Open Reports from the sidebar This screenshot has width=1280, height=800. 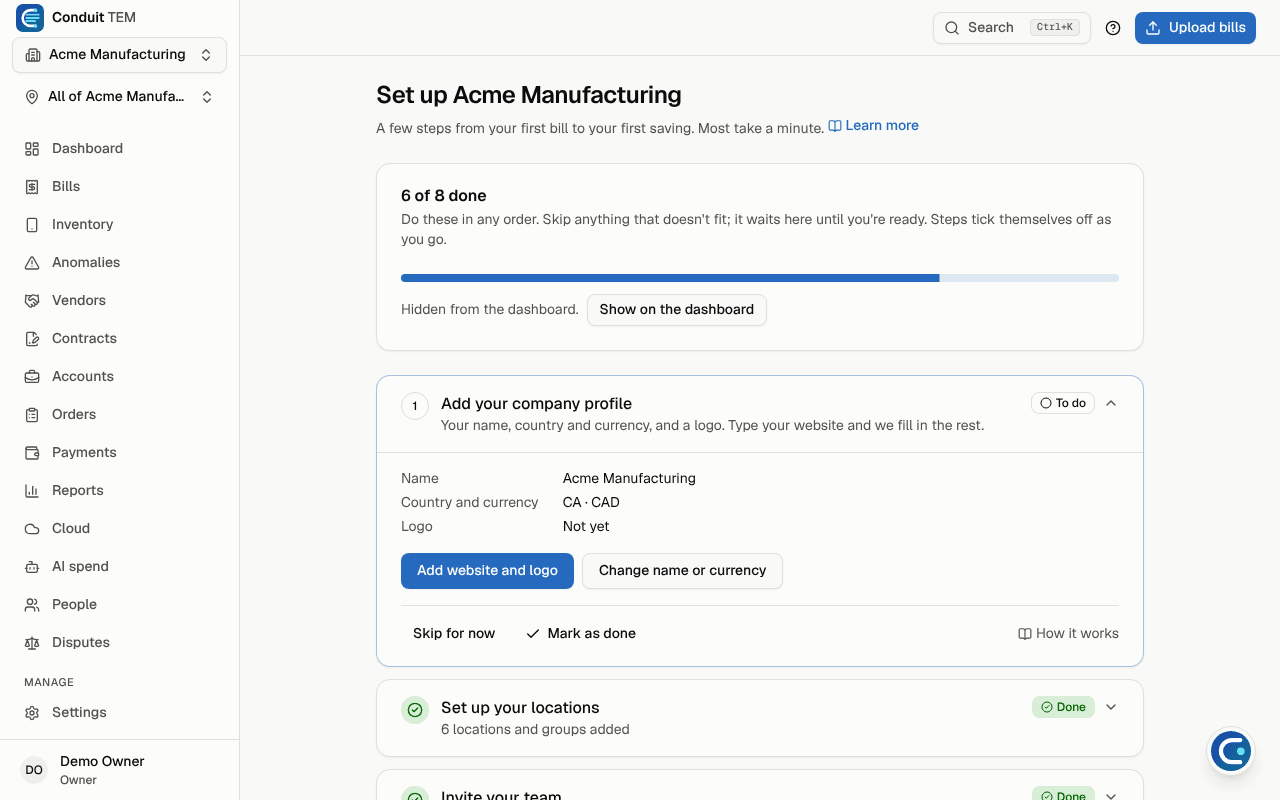(x=119, y=490)
